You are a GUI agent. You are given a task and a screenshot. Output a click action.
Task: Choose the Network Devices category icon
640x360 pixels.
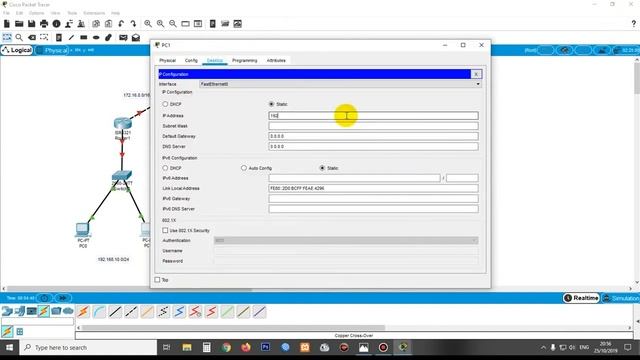coord(7,311)
